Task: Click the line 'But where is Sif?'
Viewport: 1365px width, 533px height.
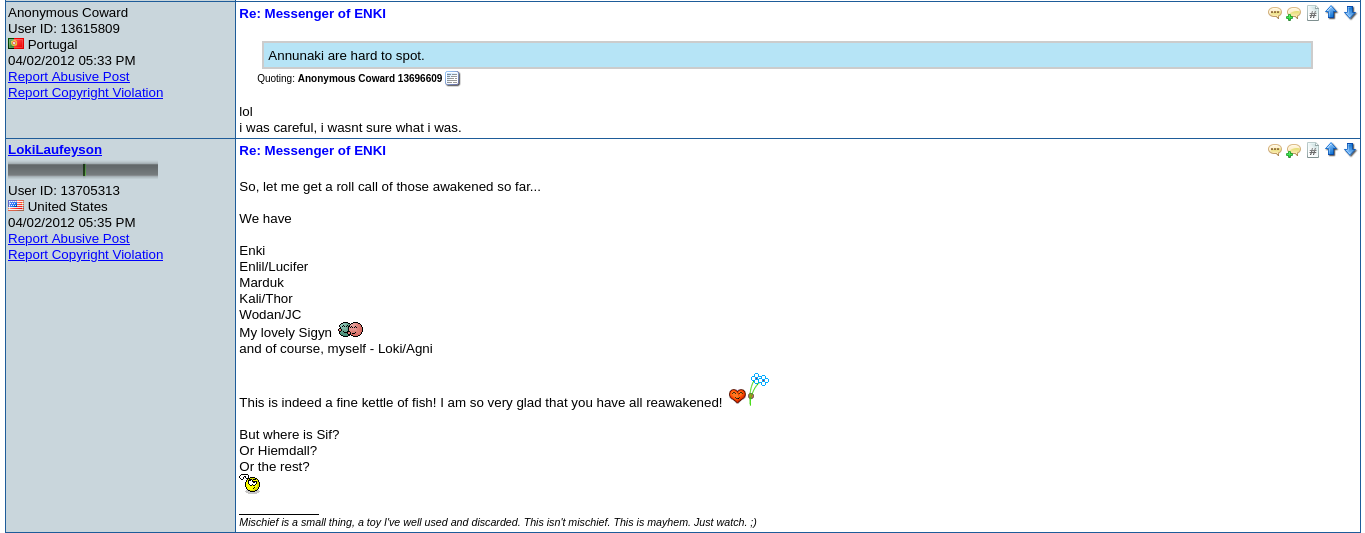Action: coord(289,435)
